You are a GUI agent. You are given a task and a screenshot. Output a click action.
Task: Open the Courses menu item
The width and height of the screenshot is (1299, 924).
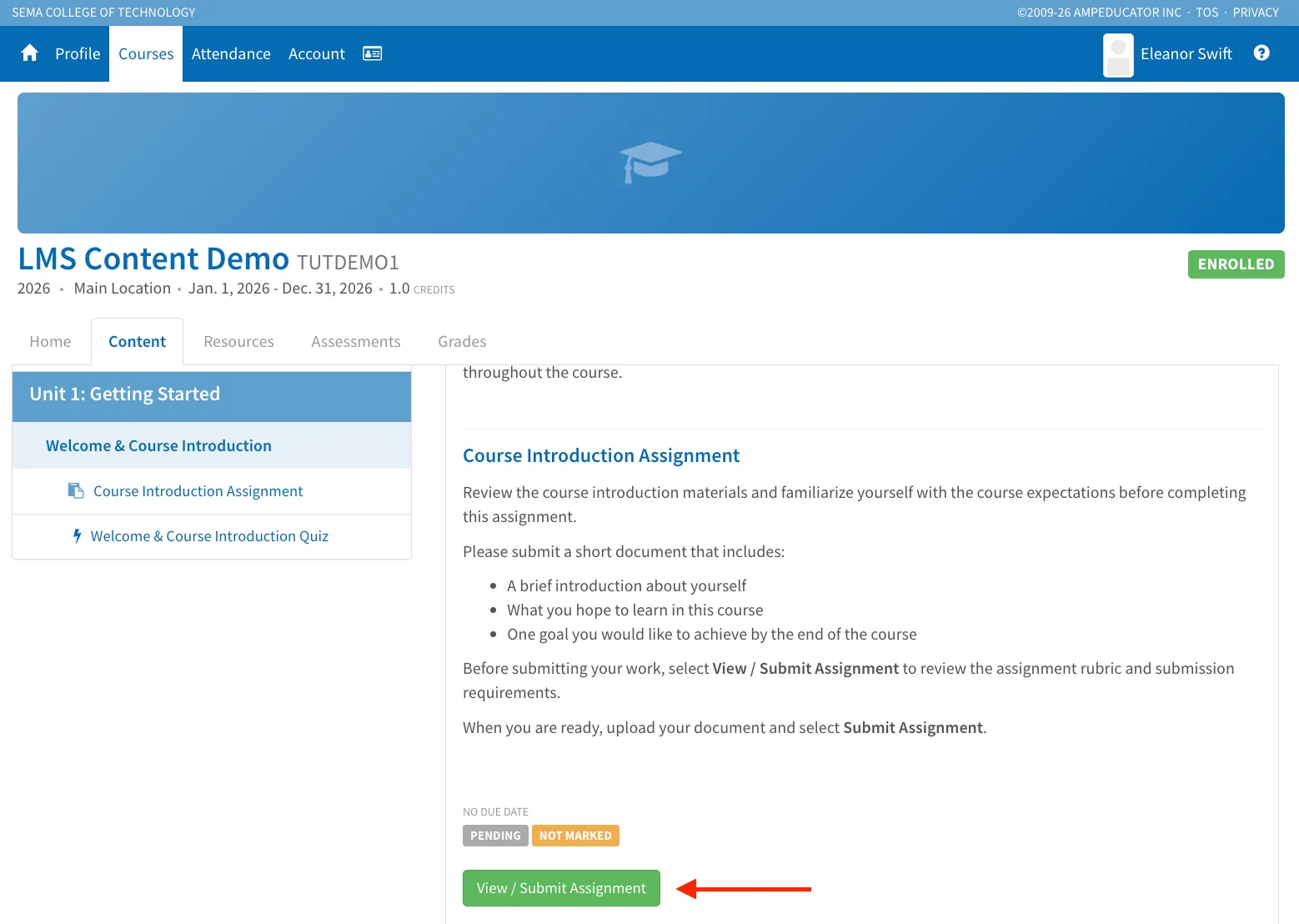point(146,53)
